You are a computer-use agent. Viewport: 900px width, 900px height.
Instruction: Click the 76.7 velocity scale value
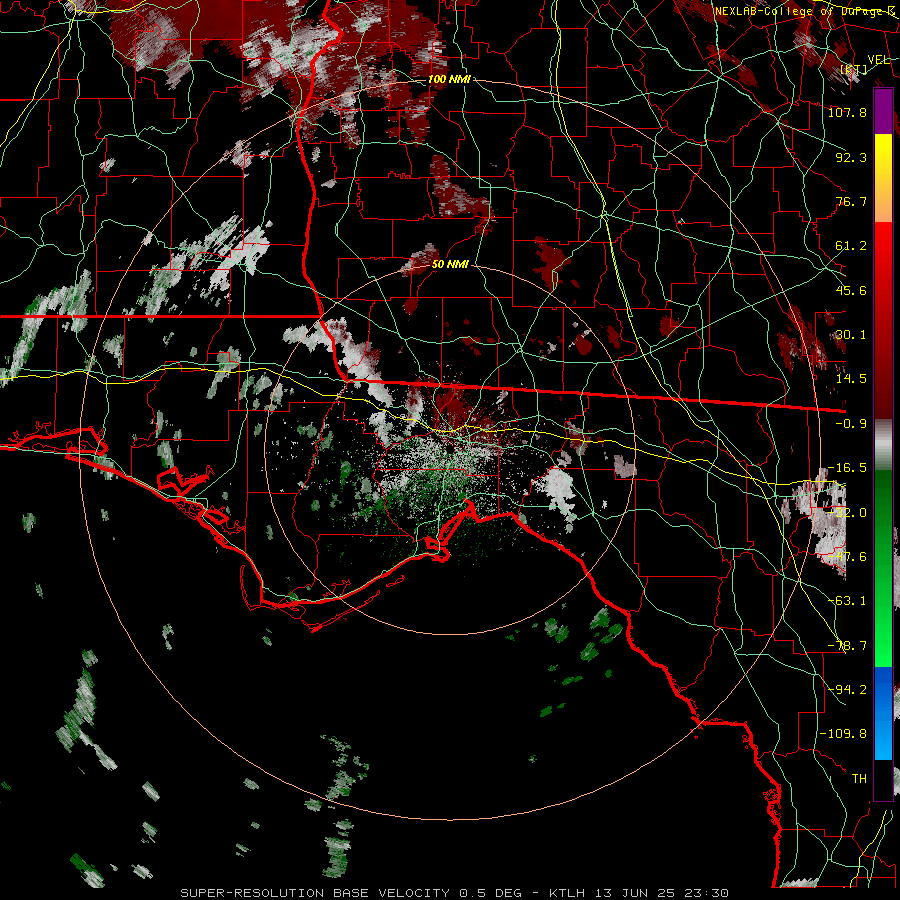pyautogui.click(x=851, y=201)
